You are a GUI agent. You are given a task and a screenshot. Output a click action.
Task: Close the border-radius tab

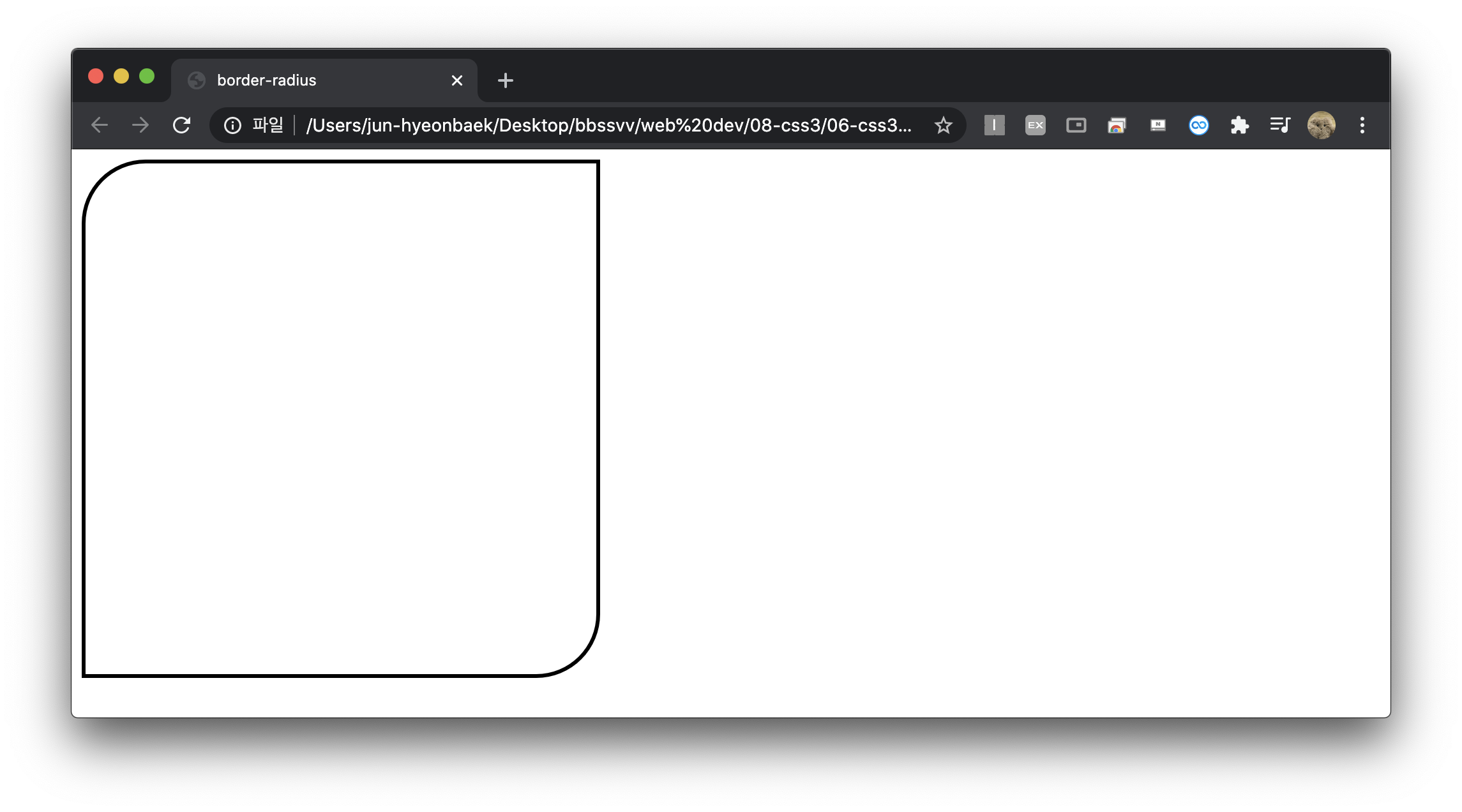pyautogui.click(x=457, y=80)
